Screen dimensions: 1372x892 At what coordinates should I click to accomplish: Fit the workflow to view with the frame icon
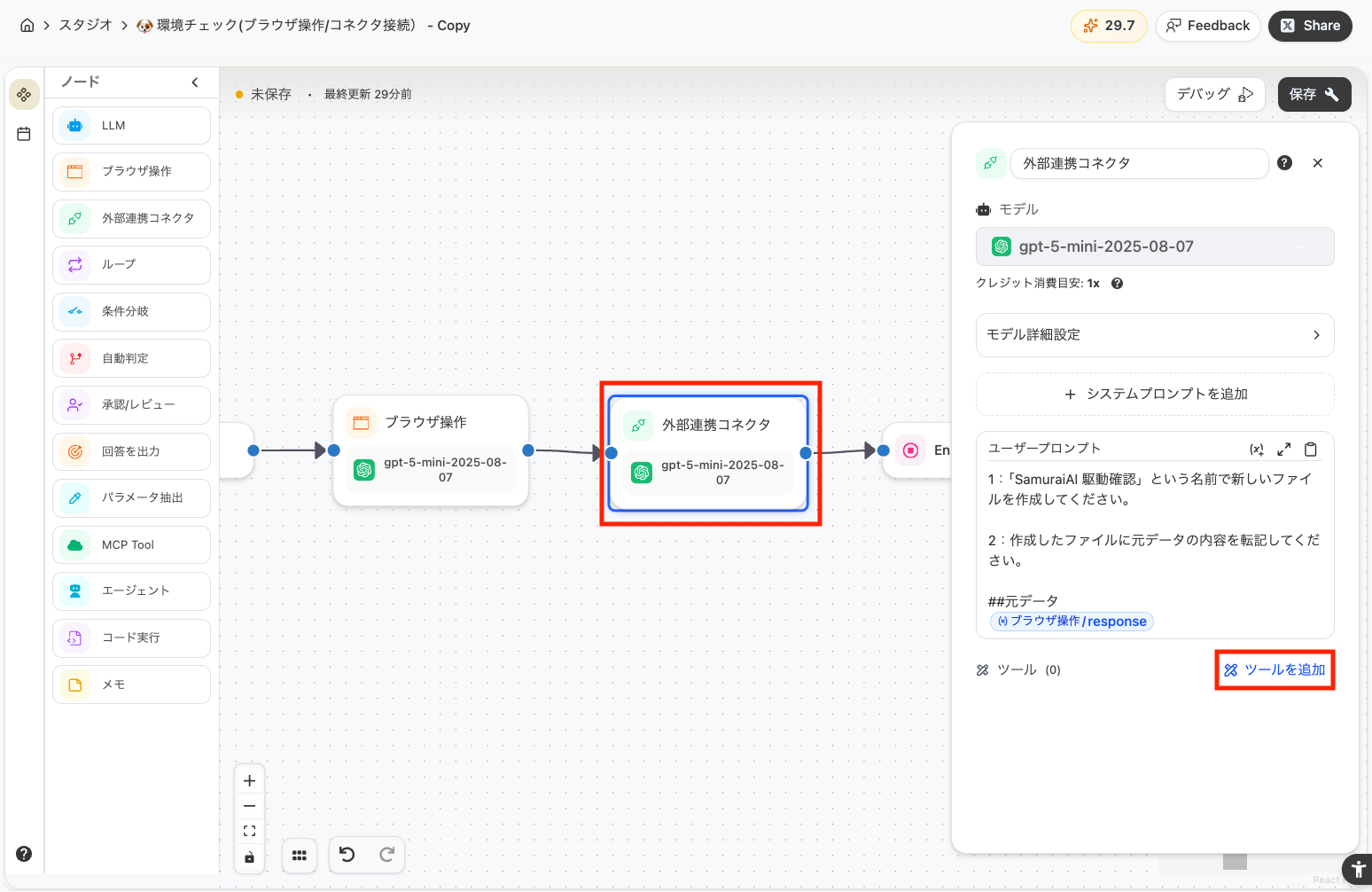249,830
